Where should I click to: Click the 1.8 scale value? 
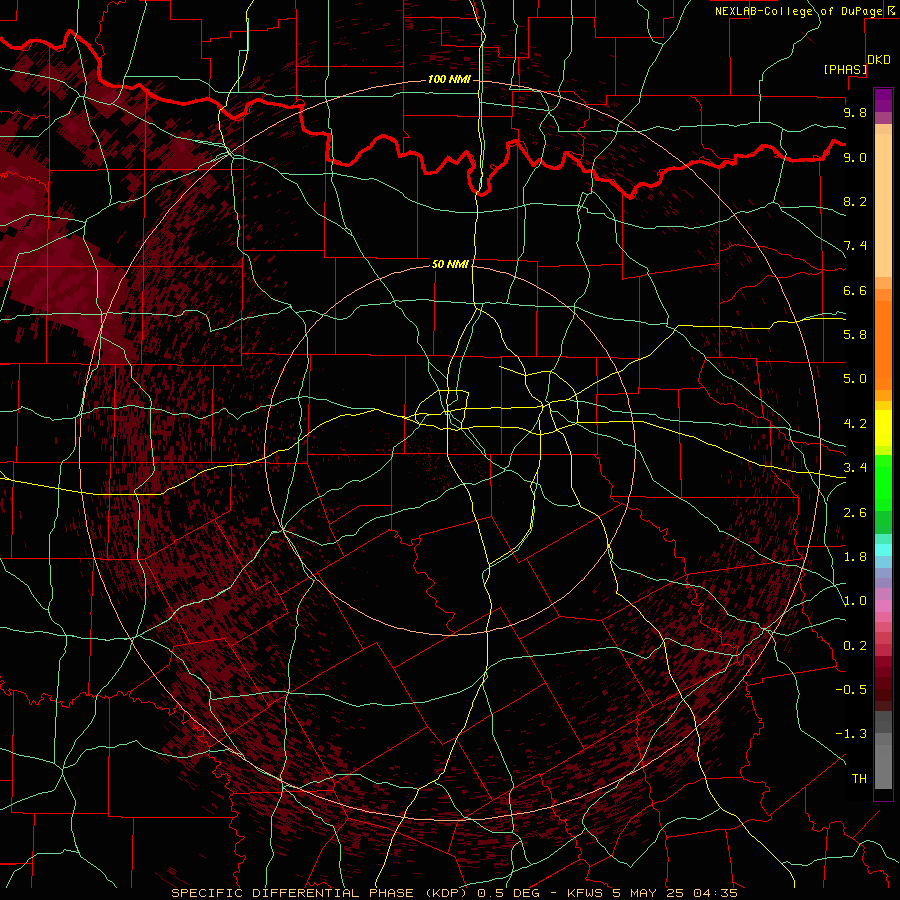855,557
